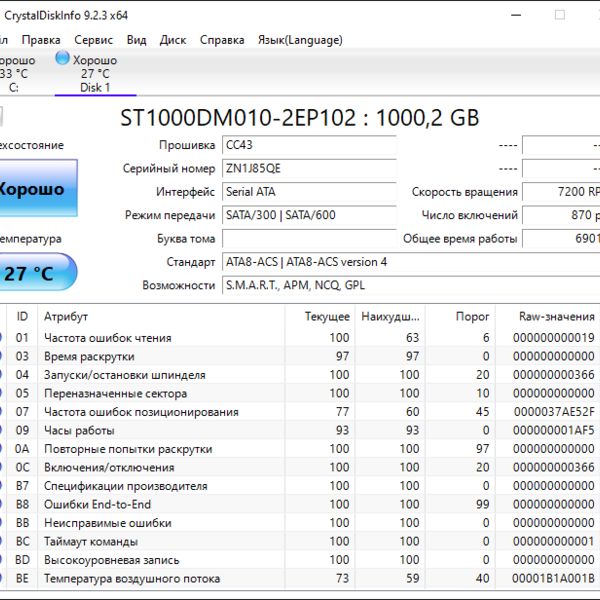This screenshot has height=600, width=600.
Task: Click the Общее время работы value
Action: (561, 238)
